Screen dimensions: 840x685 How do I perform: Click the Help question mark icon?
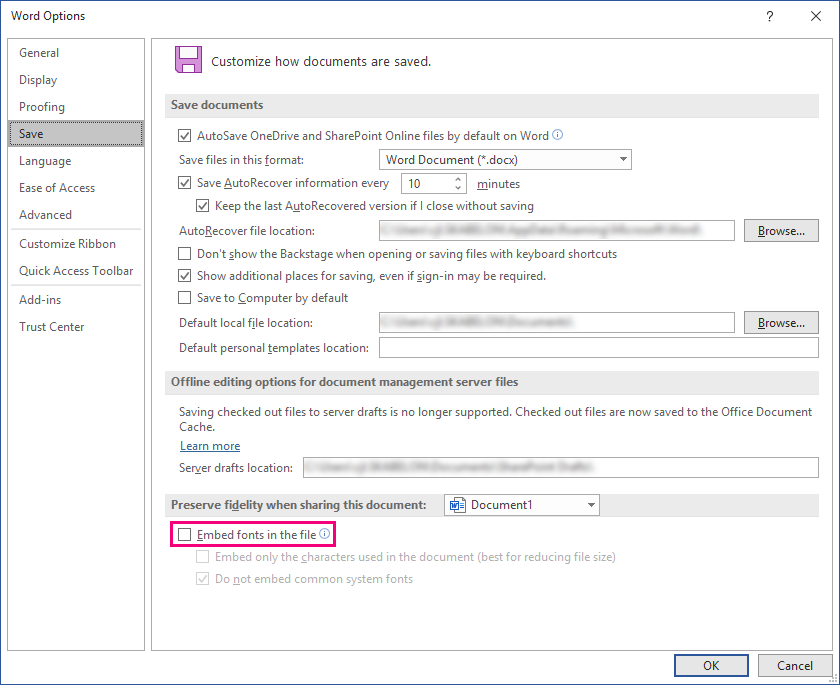769,16
